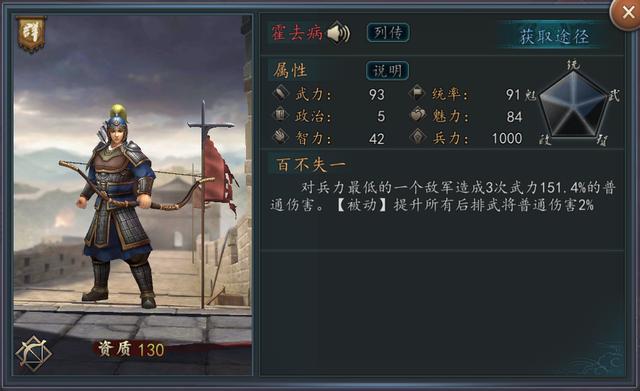This screenshot has width=640, height=391.
Task: Close the hero detail panel
Action: tap(627, 13)
